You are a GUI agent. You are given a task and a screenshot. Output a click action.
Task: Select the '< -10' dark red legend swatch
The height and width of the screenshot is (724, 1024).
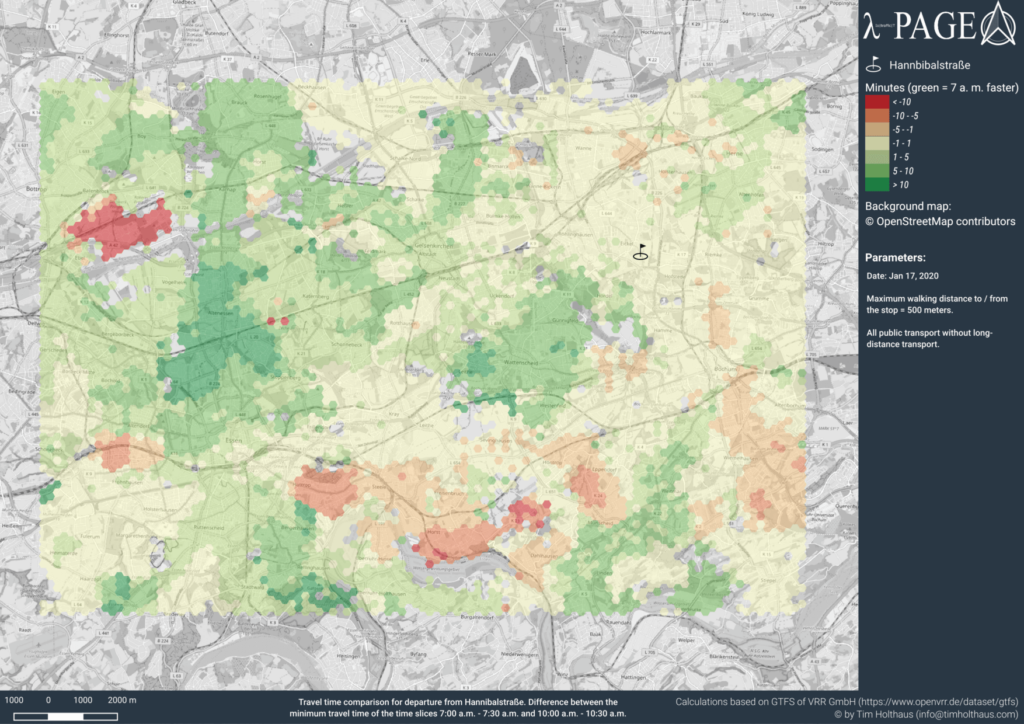coord(877,101)
